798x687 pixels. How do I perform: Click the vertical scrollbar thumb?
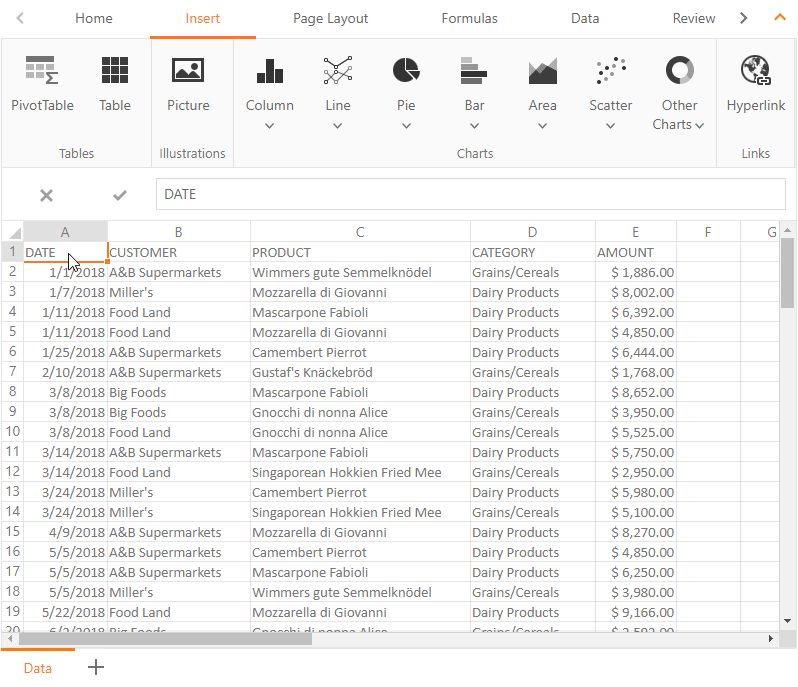click(787, 272)
